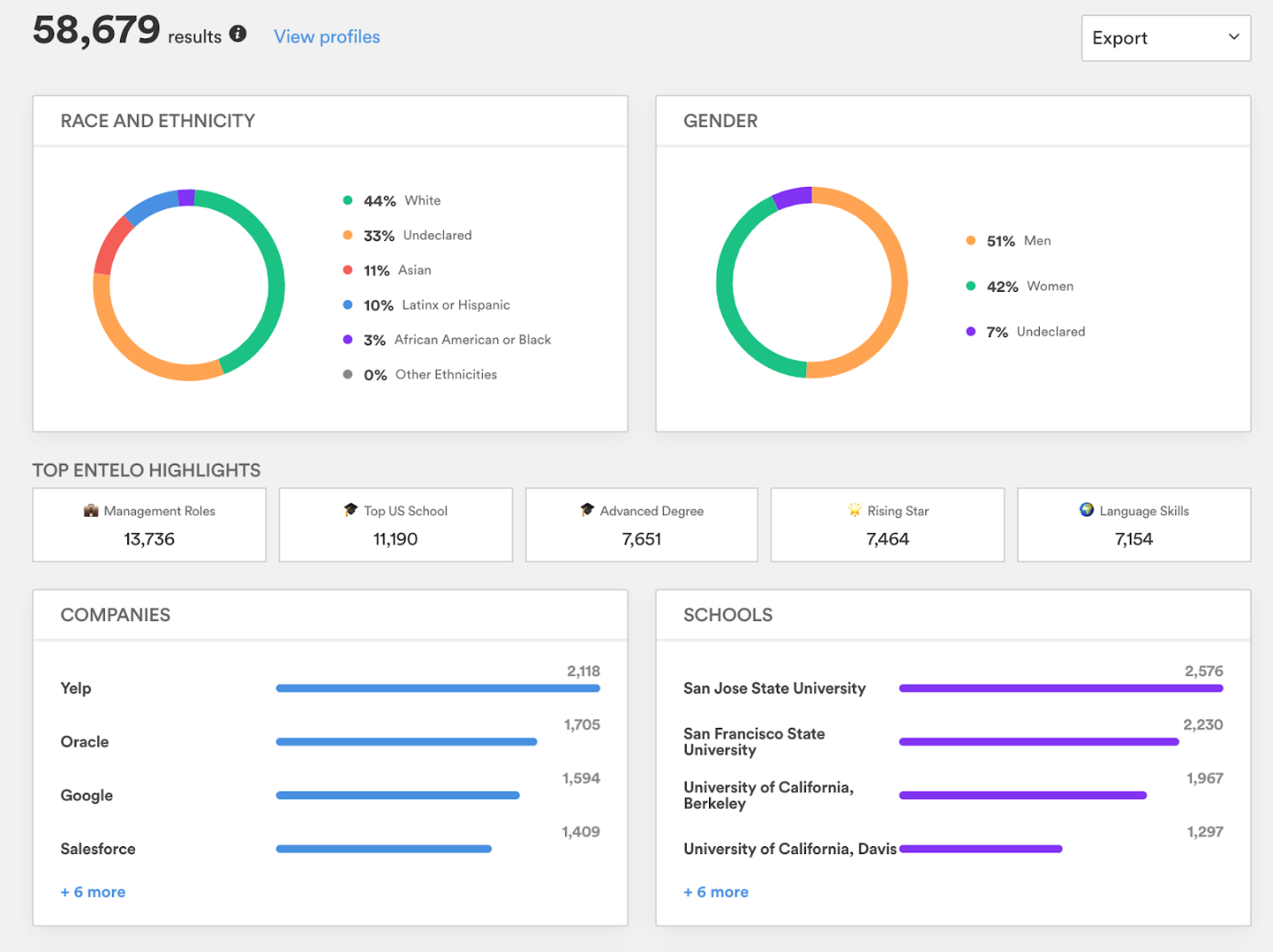Click the graduation cap icon for Top US School
This screenshot has height=952, width=1273.
click(x=350, y=510)
